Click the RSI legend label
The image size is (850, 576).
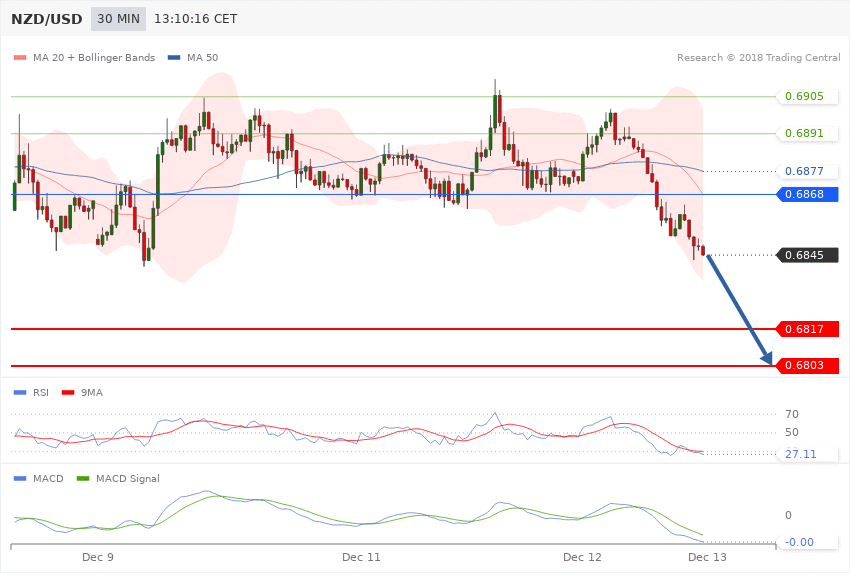tap(41, 392)
